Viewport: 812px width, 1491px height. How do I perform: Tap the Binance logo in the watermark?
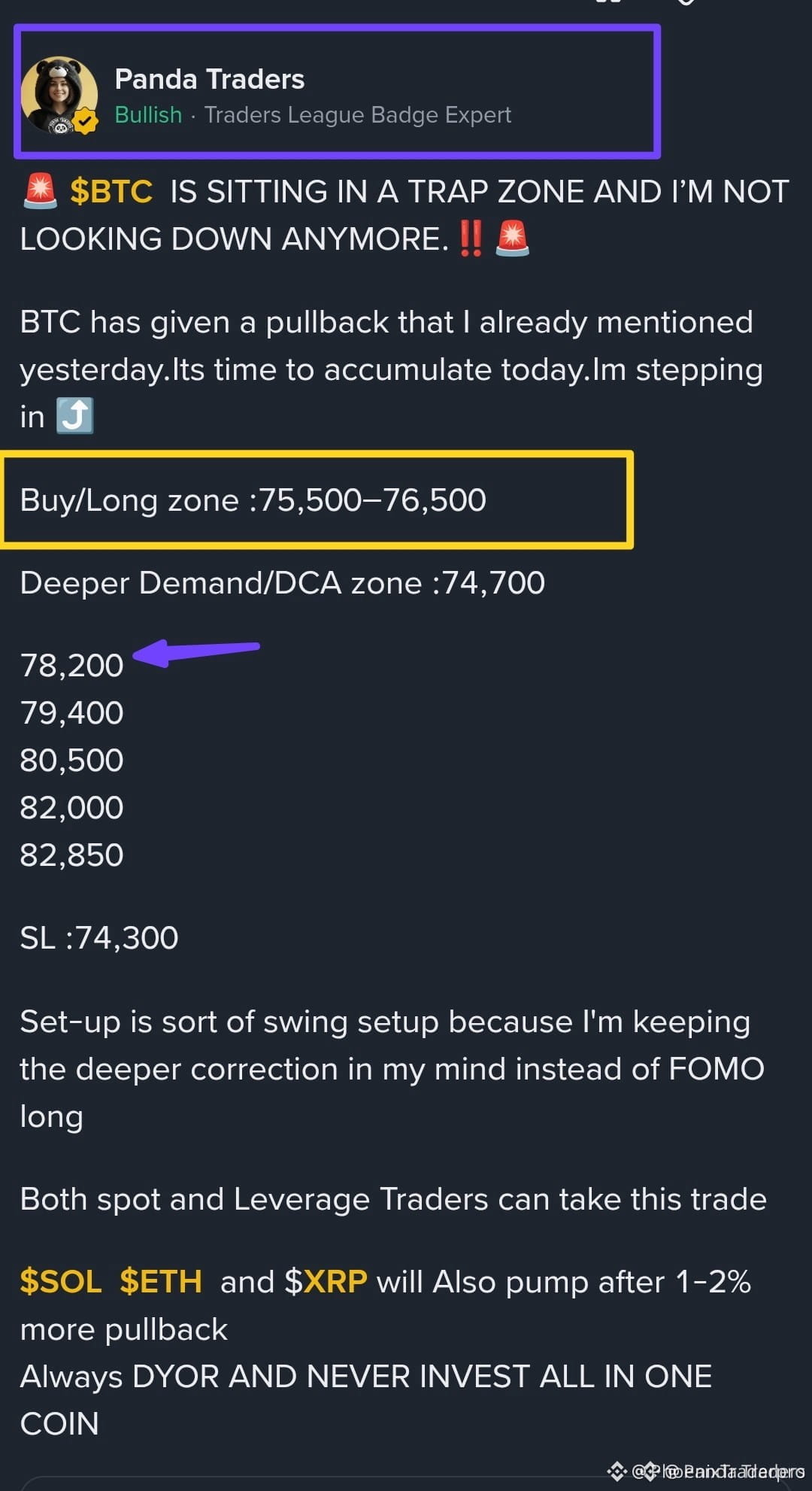(x=617, y=1471)
